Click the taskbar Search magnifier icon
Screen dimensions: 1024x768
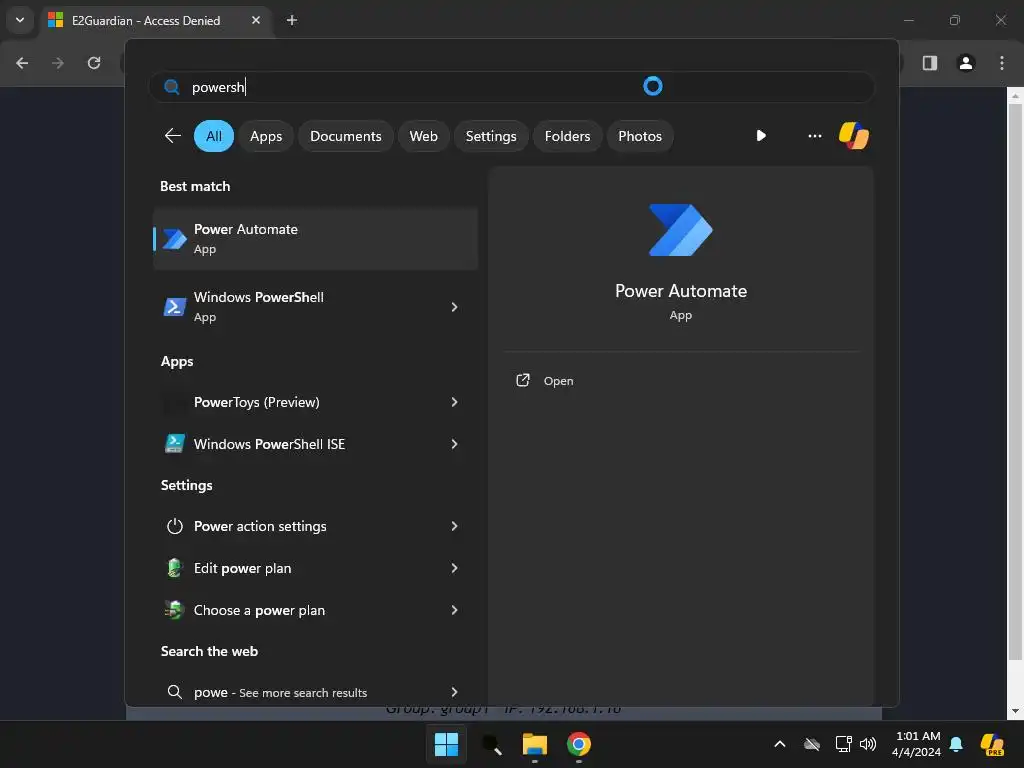(x=491, y=744)
